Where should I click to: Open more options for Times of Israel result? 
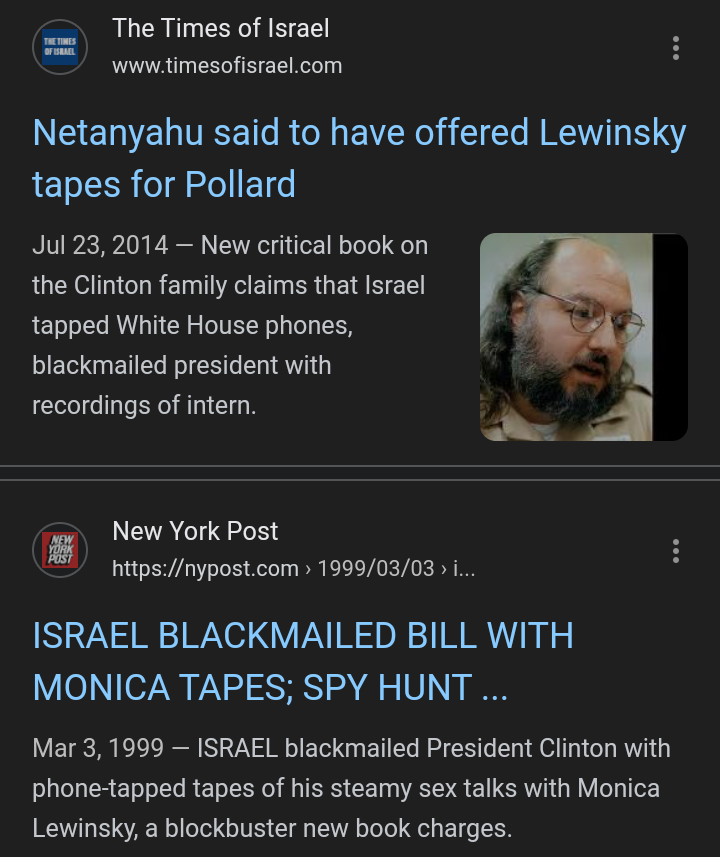(676, 48)
